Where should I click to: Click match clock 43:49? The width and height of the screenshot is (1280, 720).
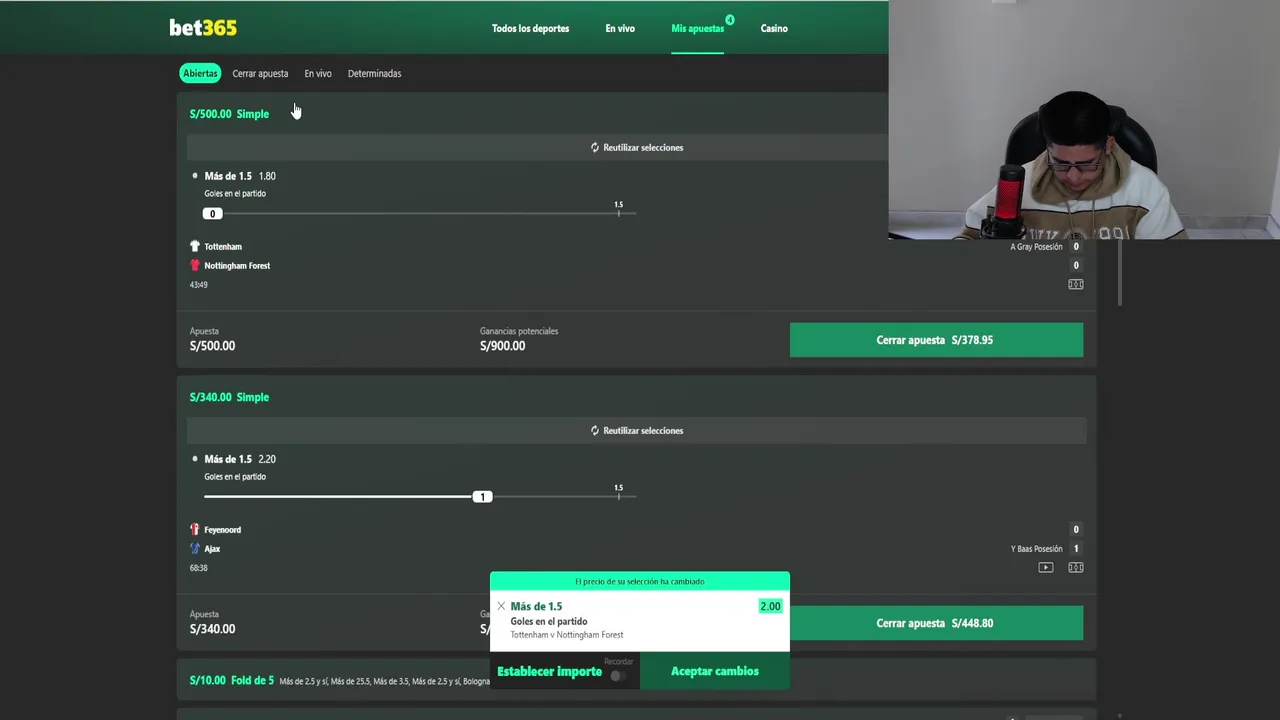click(199, 285)
